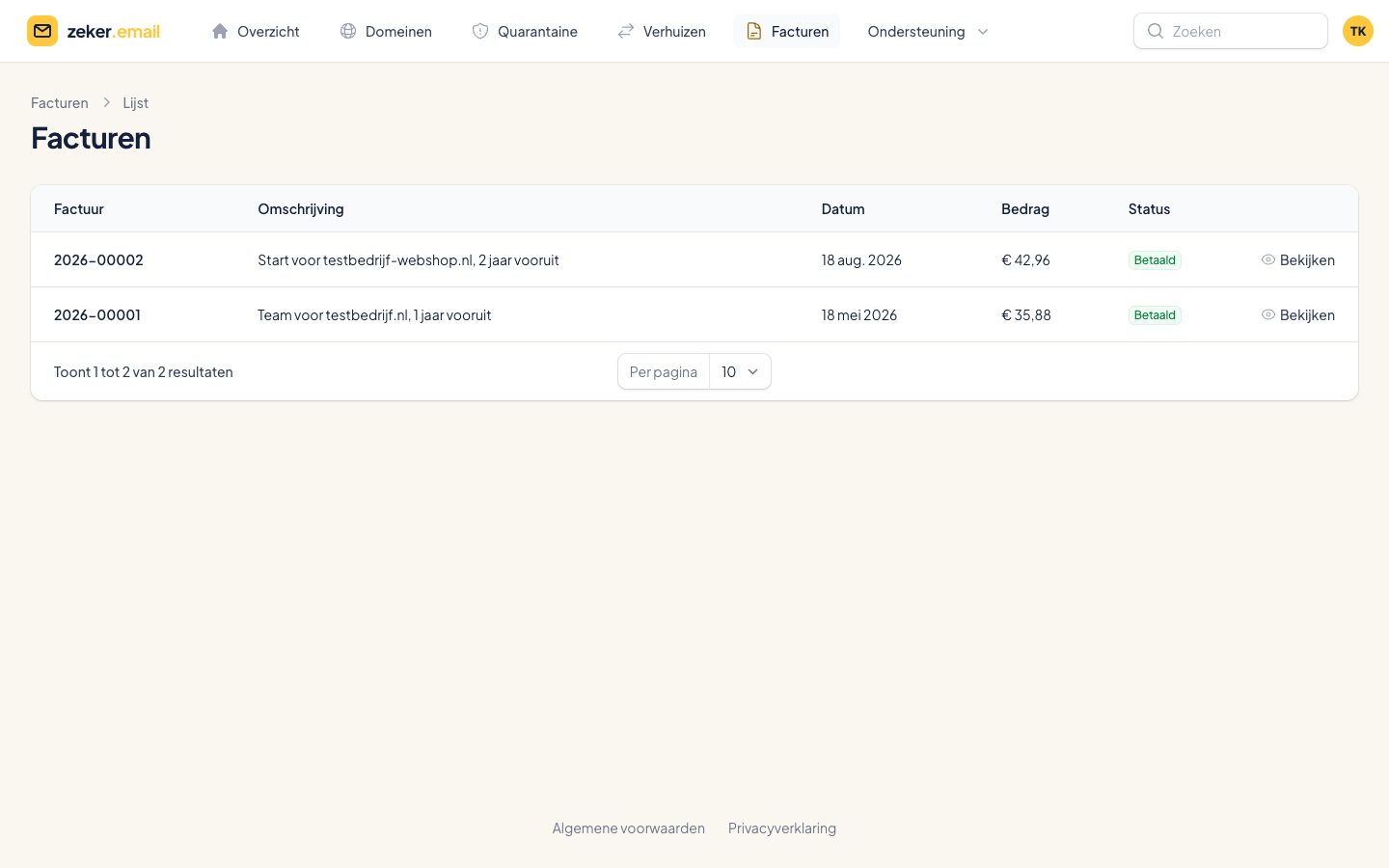Viewport: 1389px width, 868px height.
Task: Open the Verhuizen nav item
Action: coord(662,31)
